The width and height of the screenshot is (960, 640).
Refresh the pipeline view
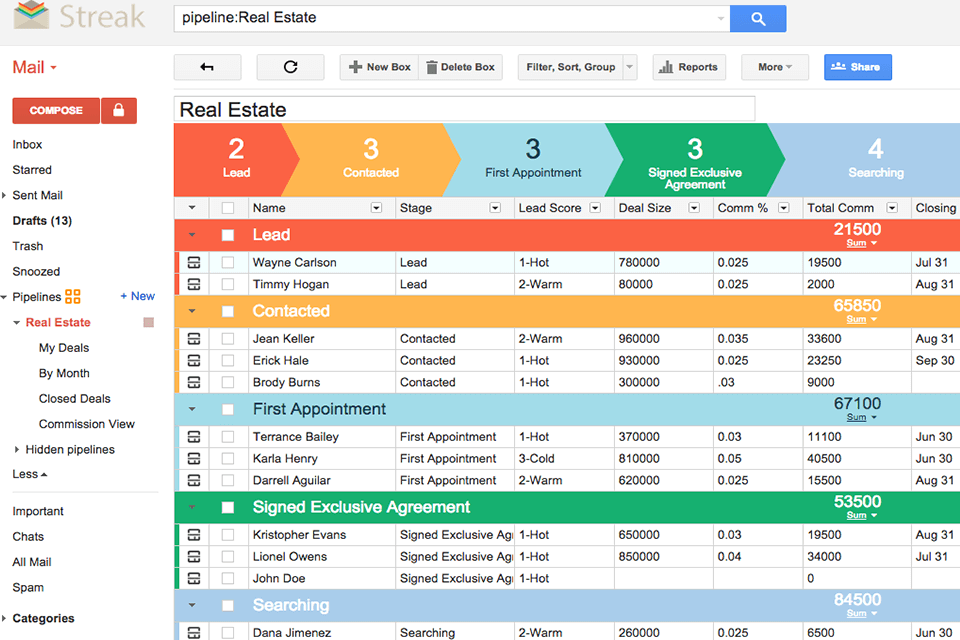point(290,67)
